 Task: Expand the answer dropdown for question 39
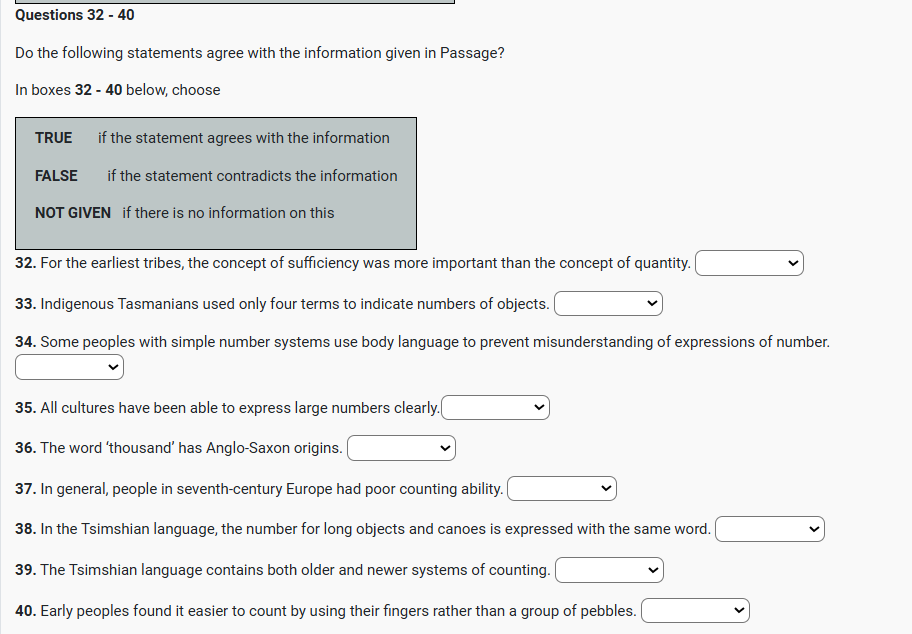point(609,570)
